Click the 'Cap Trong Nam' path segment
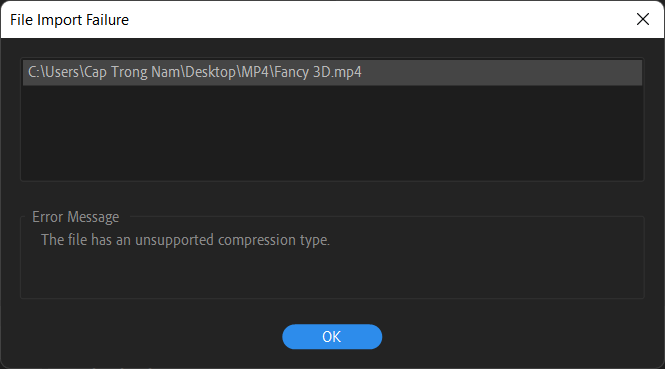Viewport: 665px width, 369px height. 132,72
